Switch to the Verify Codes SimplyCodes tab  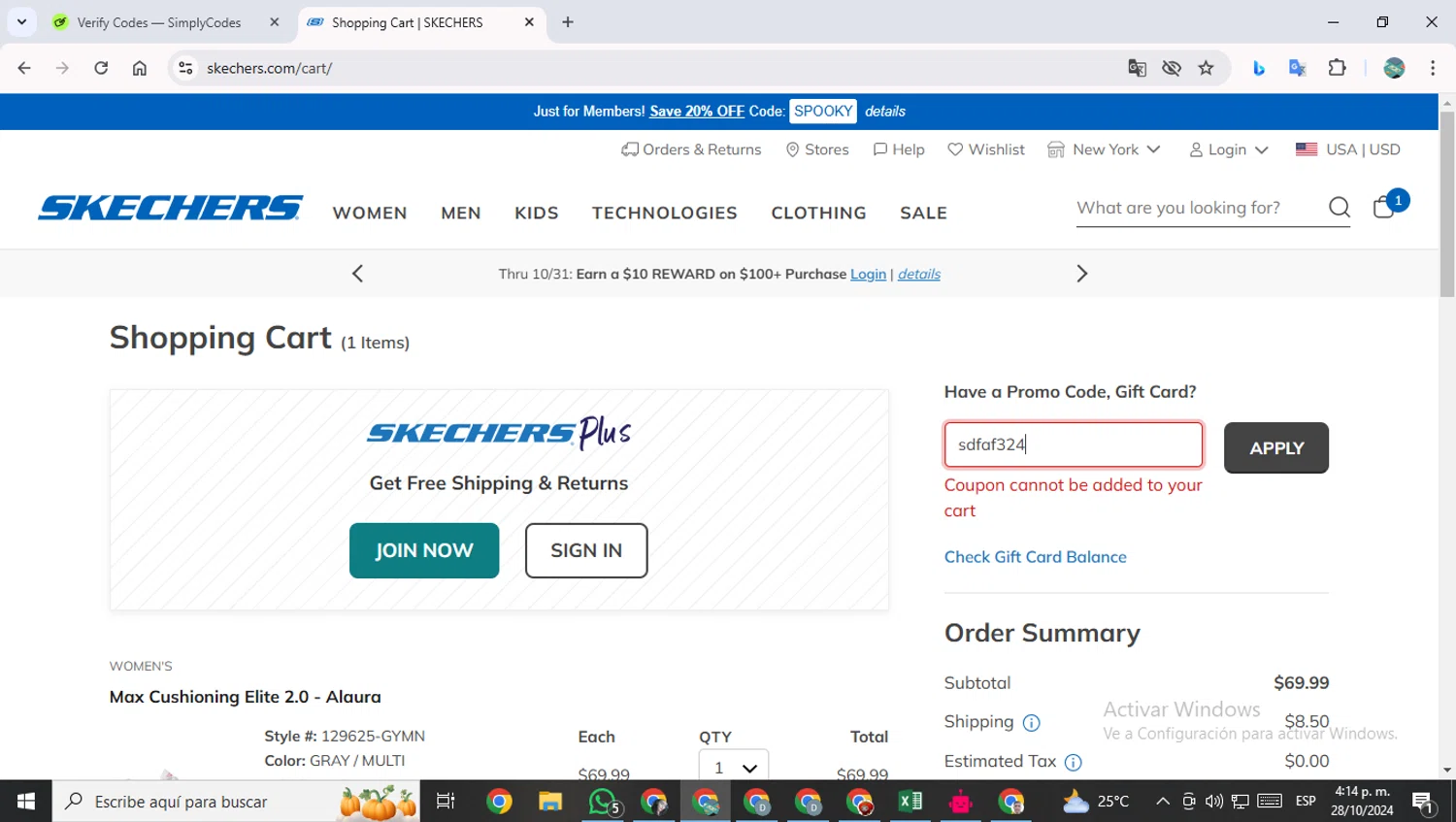tap(160, 22)
